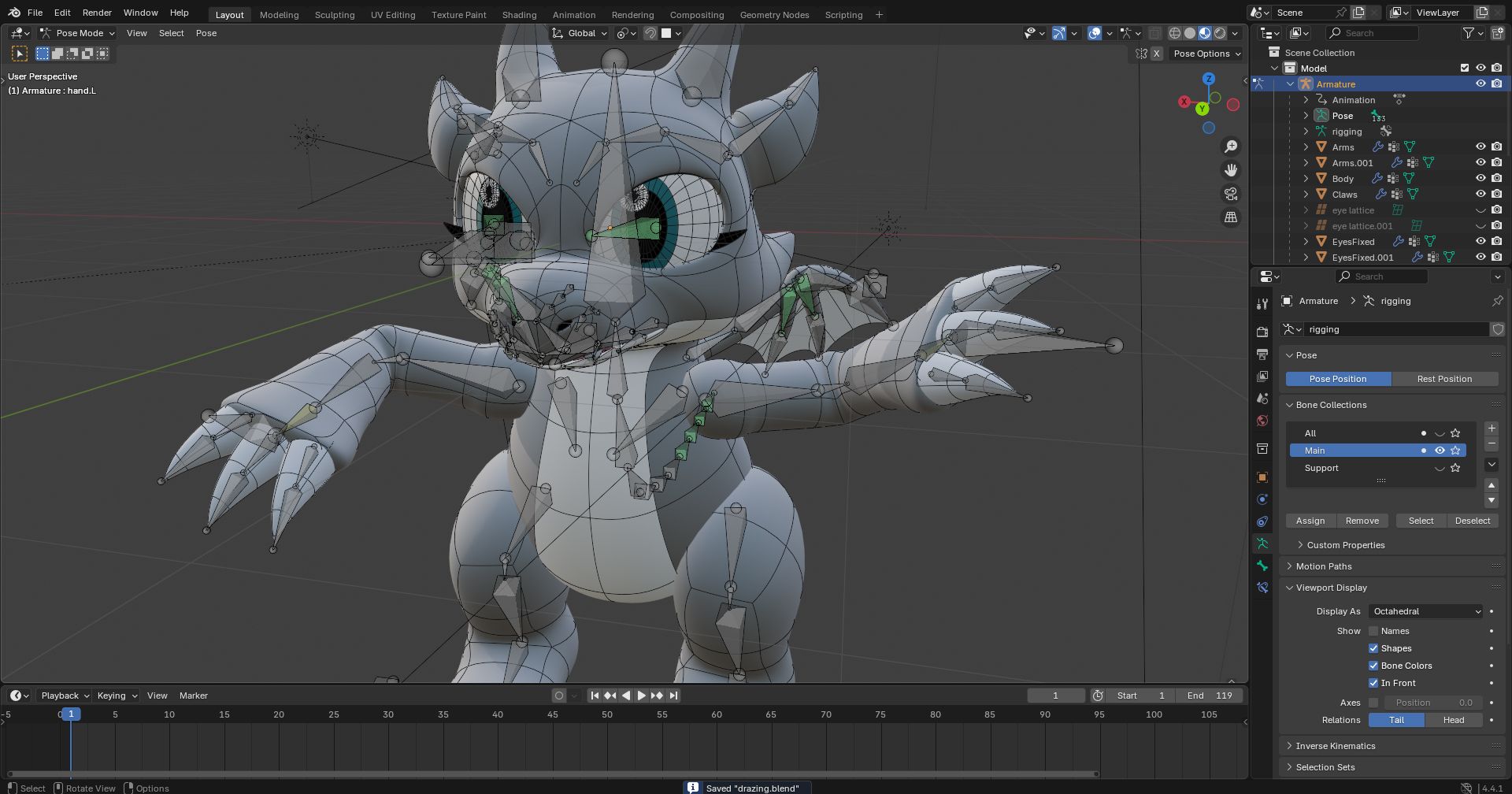The height and width of the screenshot is (794, 1512).
Task: Toggle fake user shield for rigging
Action: coord(1498,329)
